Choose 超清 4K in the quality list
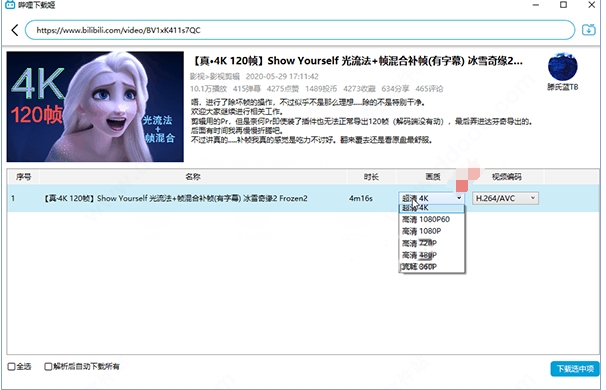This screenshot has height=390, width=606. click(431, 208)
